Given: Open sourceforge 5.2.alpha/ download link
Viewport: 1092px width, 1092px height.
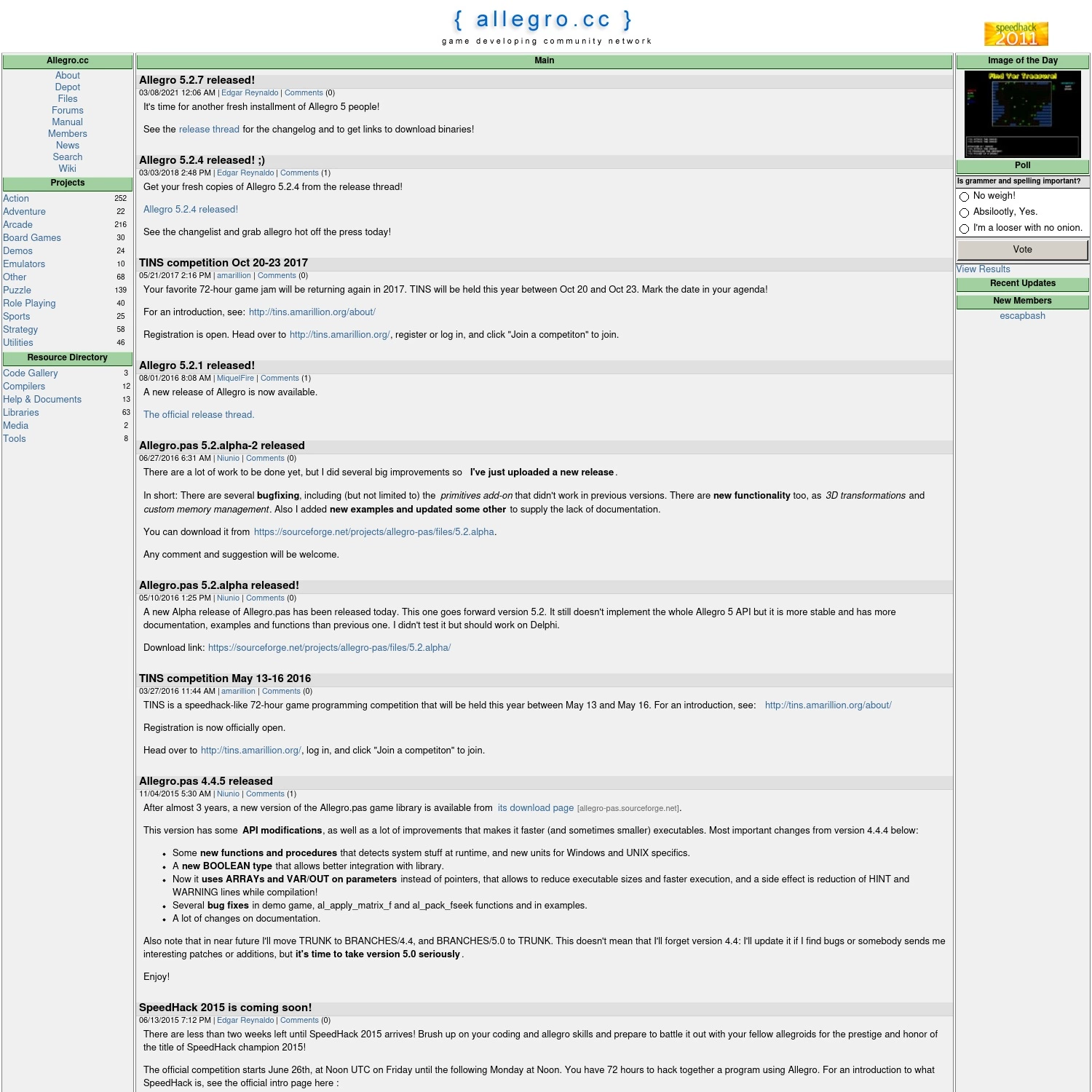Looking at the screenshot, I should click(x=329, y=648).
